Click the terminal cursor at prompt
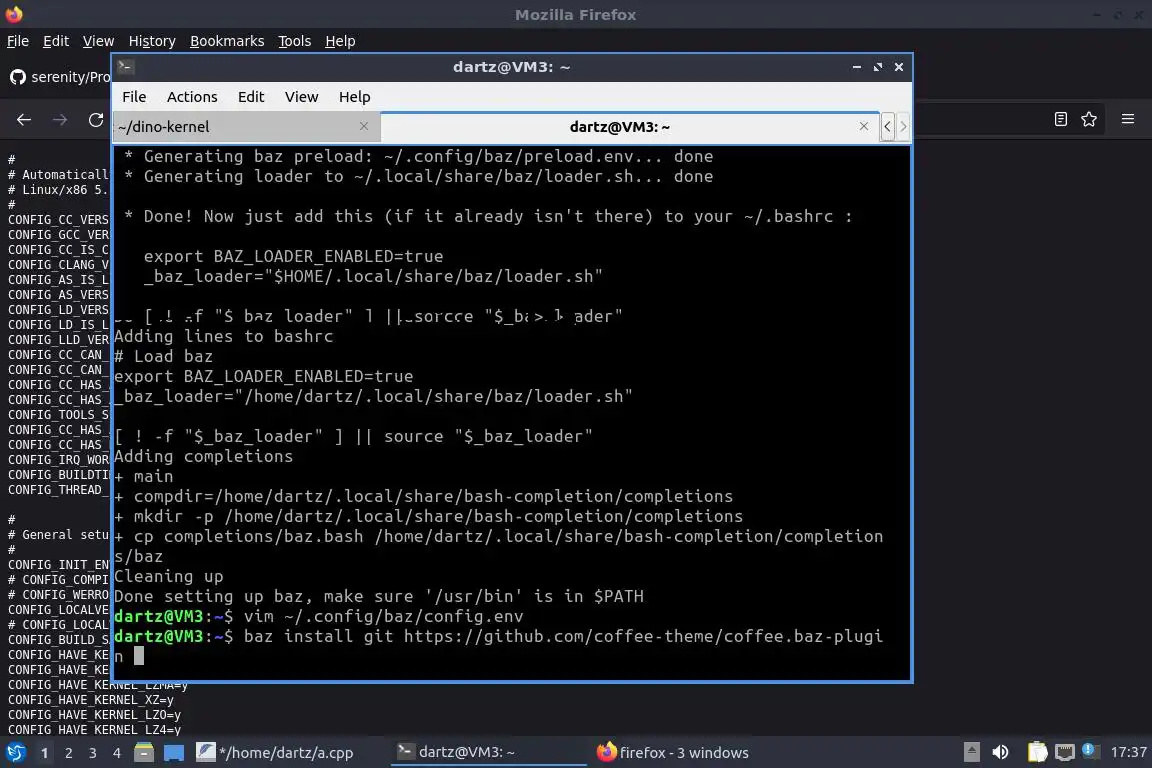 tap(140, 656)
